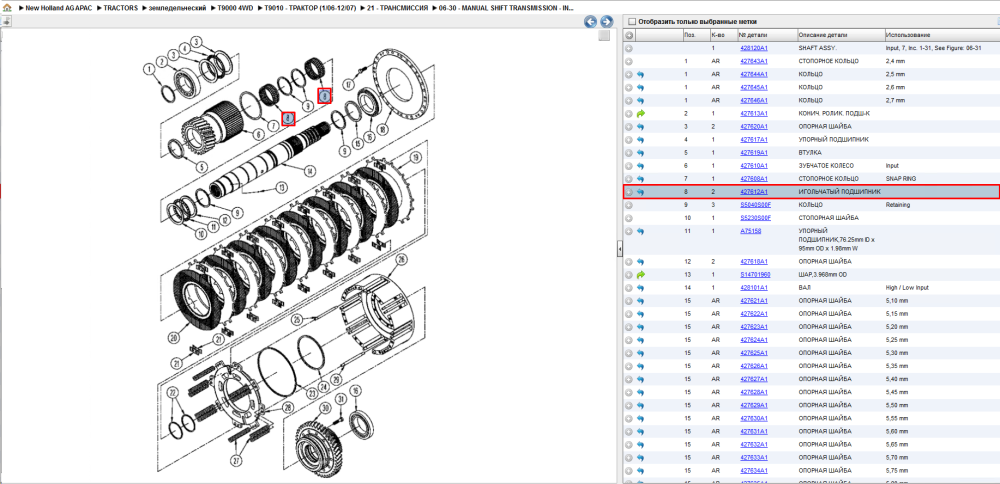Sort by 'Поз.' column header
The height and width of the screenshot is (484, 1000).
coord(696,35)
